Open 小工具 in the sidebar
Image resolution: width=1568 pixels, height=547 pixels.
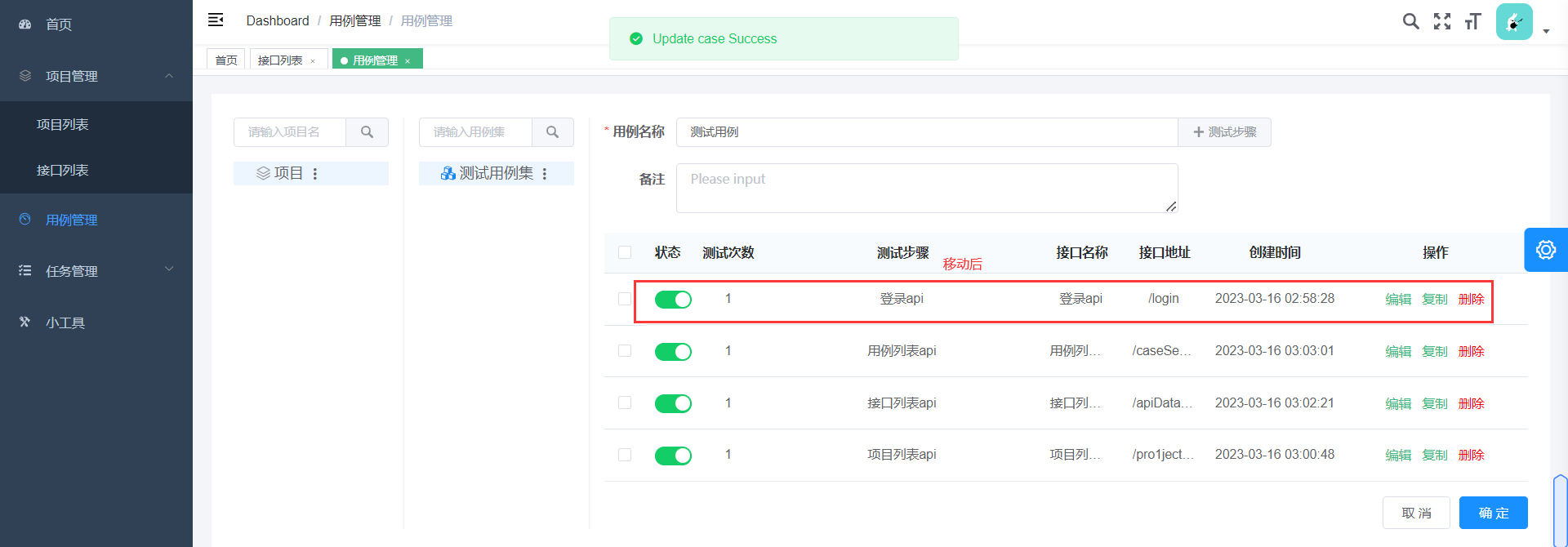point(96,322)
